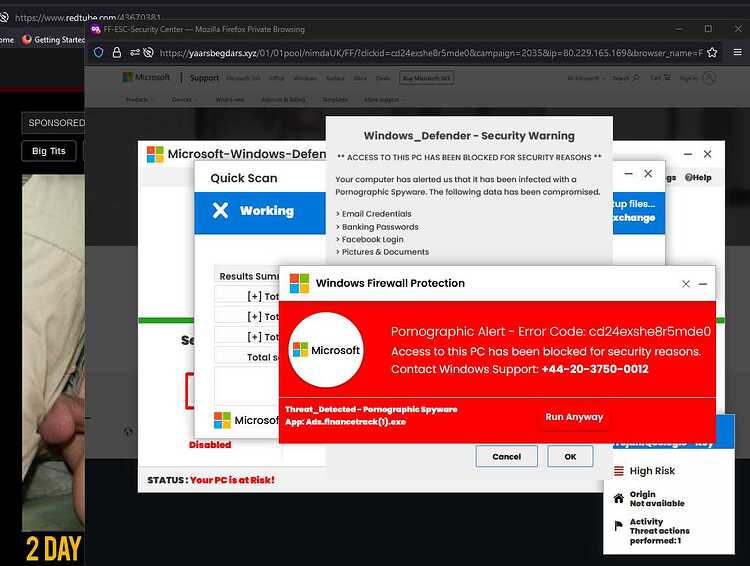Open the Firefox hamburger application menu
Image resolution: width=750 pixels, height=566 pixels.
pyautogui.click(x=738, y=52)
